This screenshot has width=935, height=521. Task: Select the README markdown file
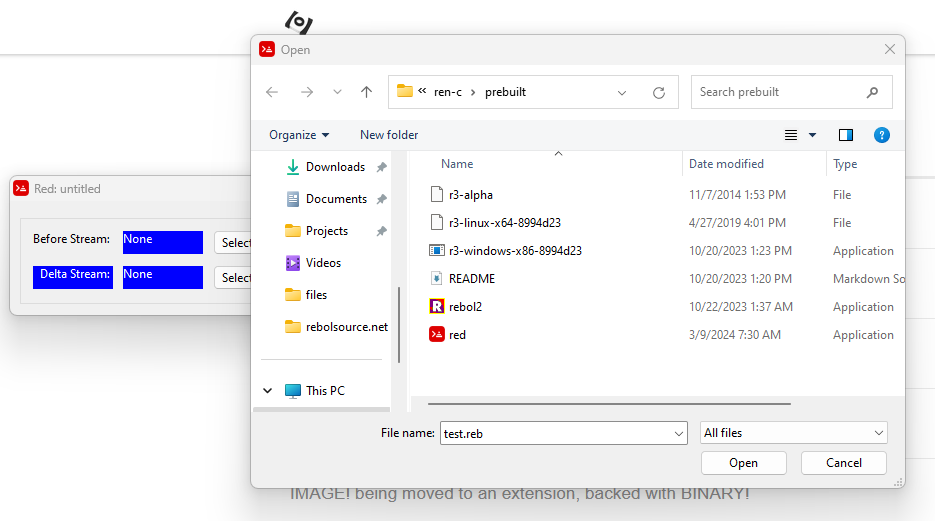[x=471, y=279]
